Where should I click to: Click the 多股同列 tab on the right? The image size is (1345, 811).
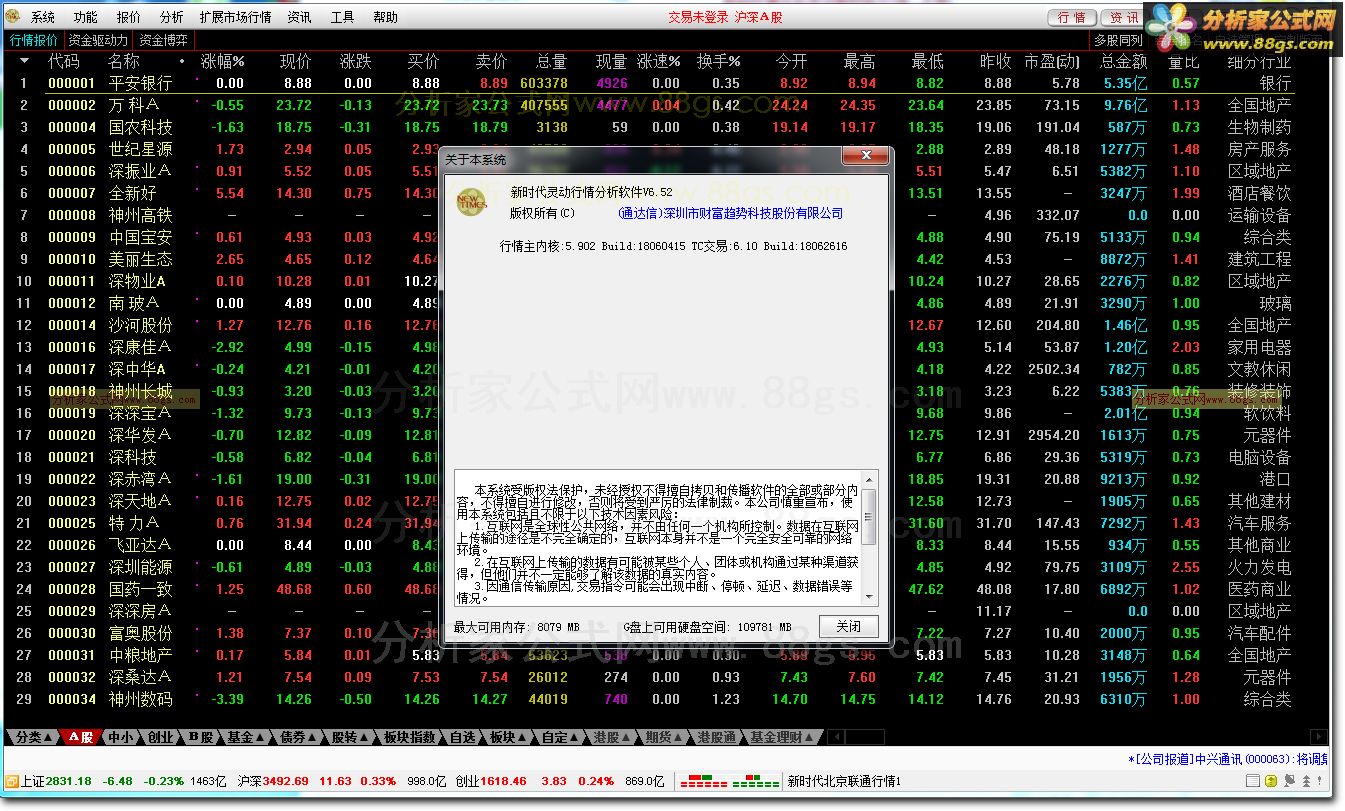click(1117, 40)
